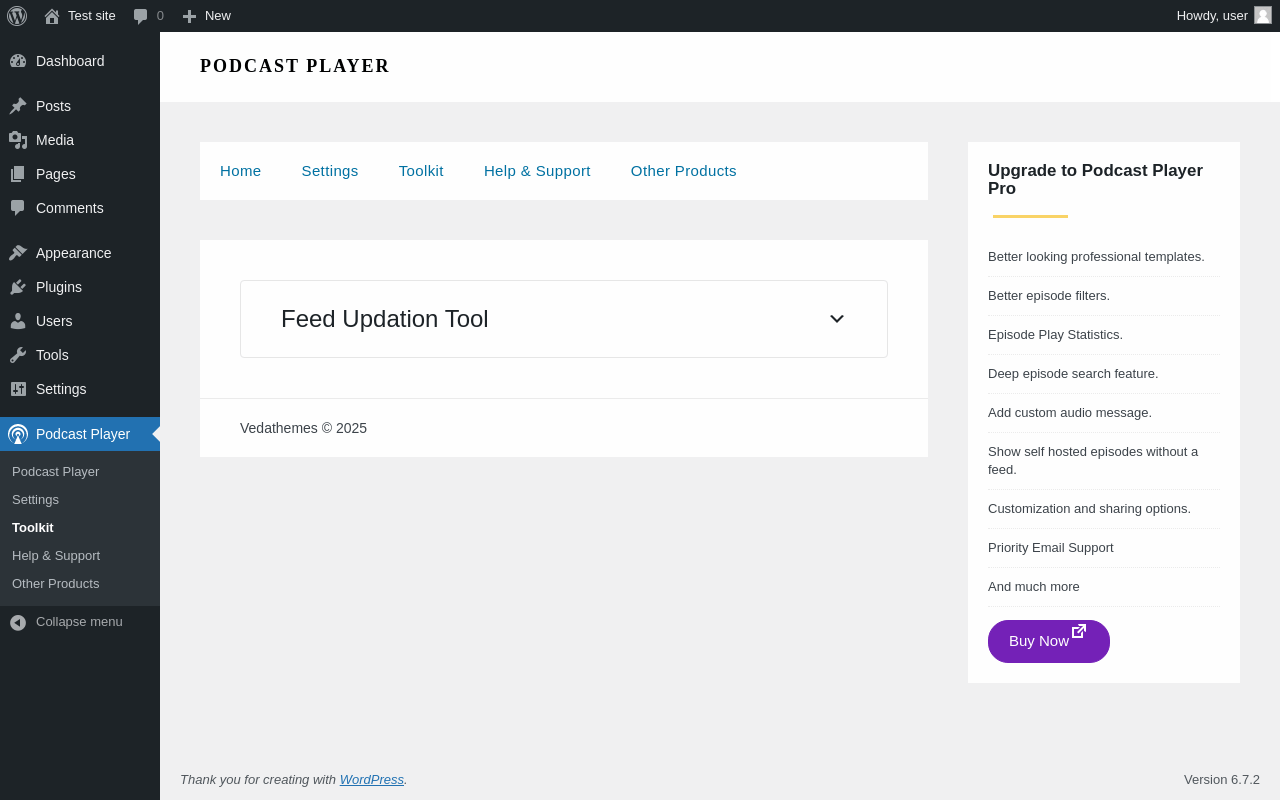Click the plus icon beside New
This screenshot has width=1280, height=800.
(x=189, y=16)
